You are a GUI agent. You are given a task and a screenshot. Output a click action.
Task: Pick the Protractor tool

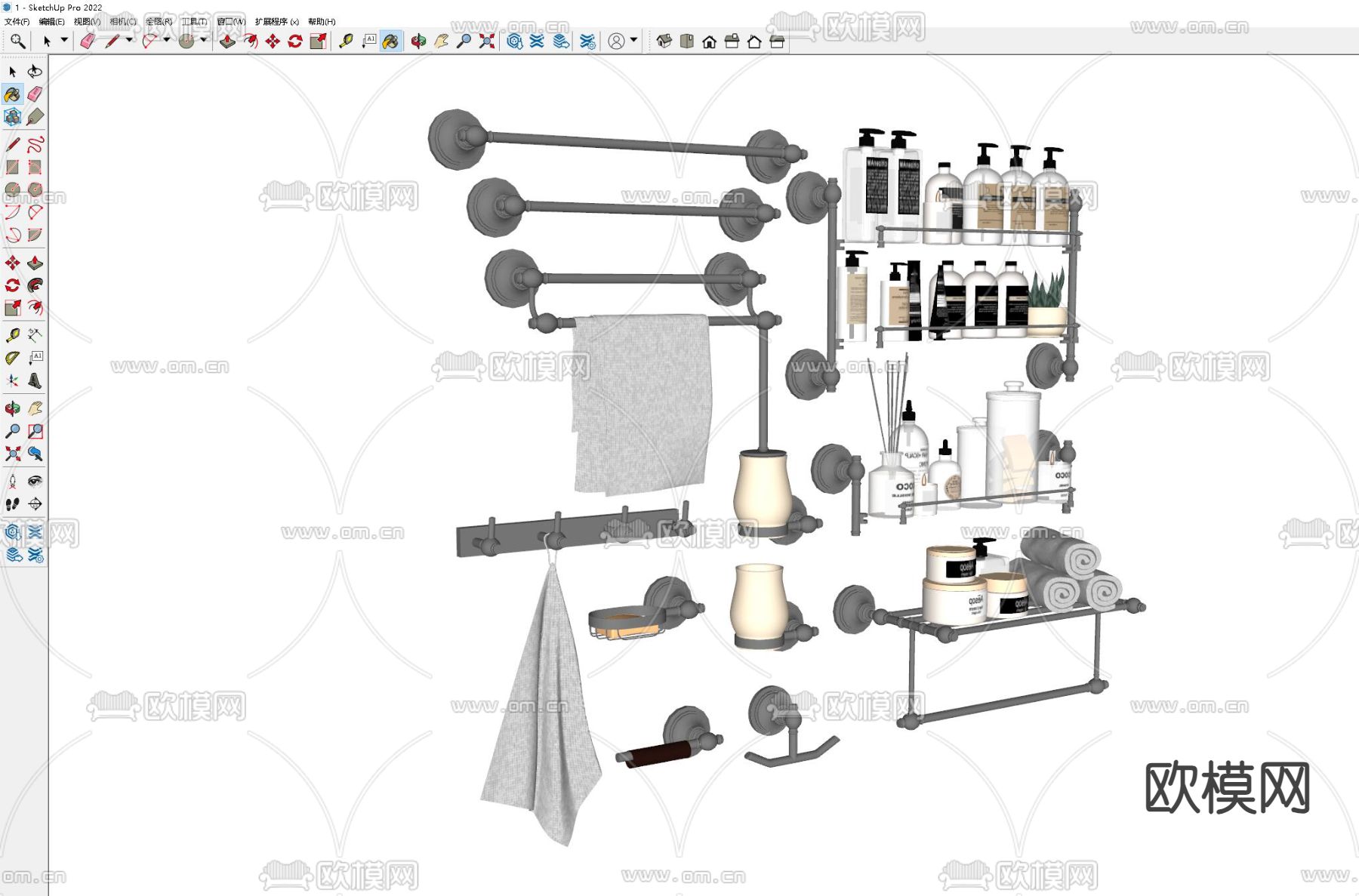12,358
